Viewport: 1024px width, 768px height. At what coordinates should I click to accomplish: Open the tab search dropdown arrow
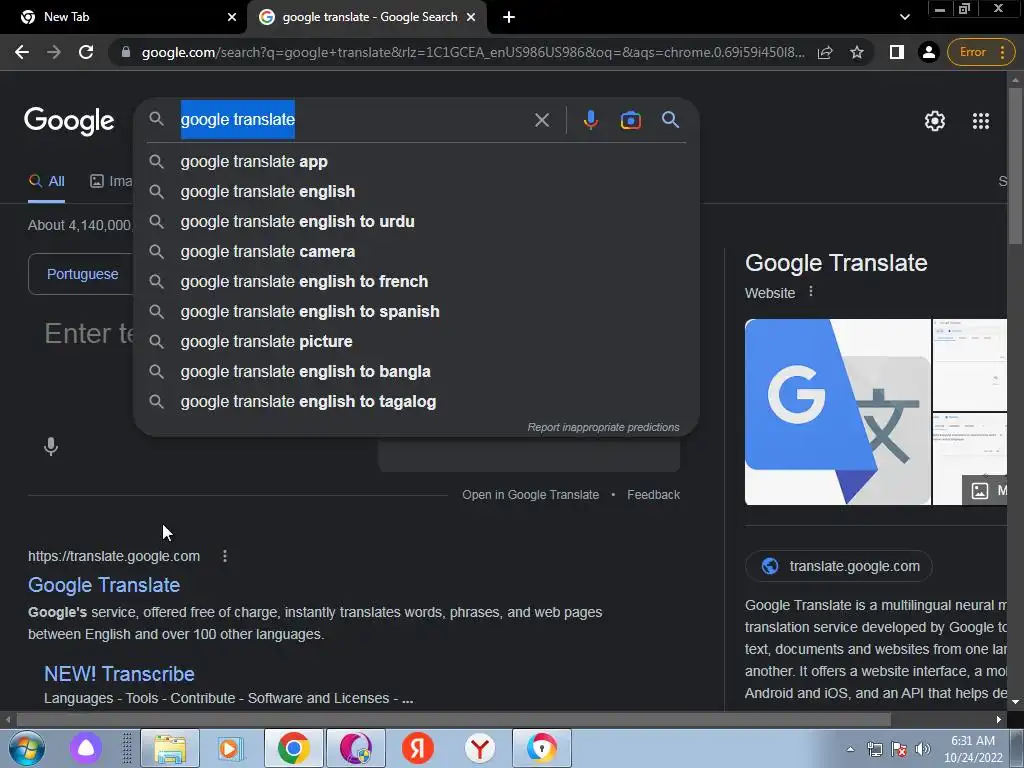click(904, 18)
